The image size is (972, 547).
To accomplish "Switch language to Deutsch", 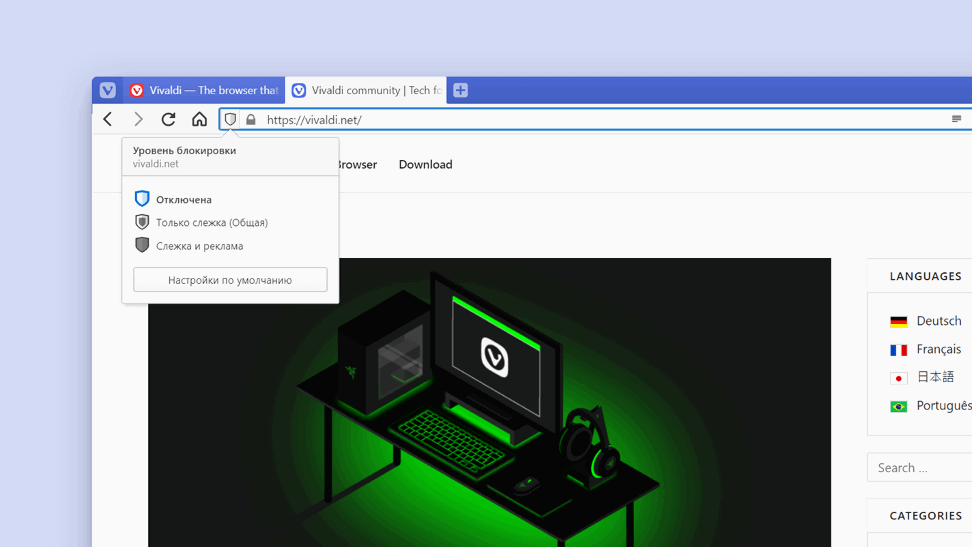I will click(x=939, y=321).
